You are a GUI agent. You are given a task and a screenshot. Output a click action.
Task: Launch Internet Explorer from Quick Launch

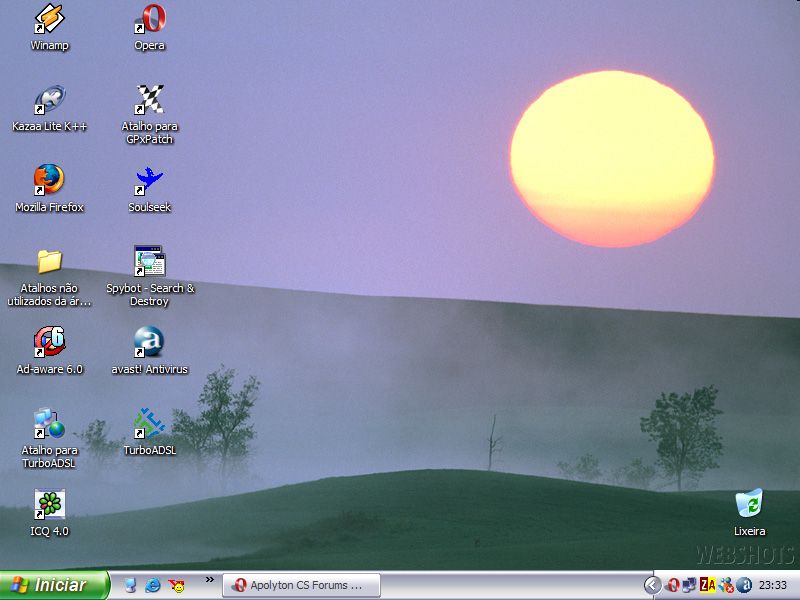pyautogui.click(x=153, y=585)
